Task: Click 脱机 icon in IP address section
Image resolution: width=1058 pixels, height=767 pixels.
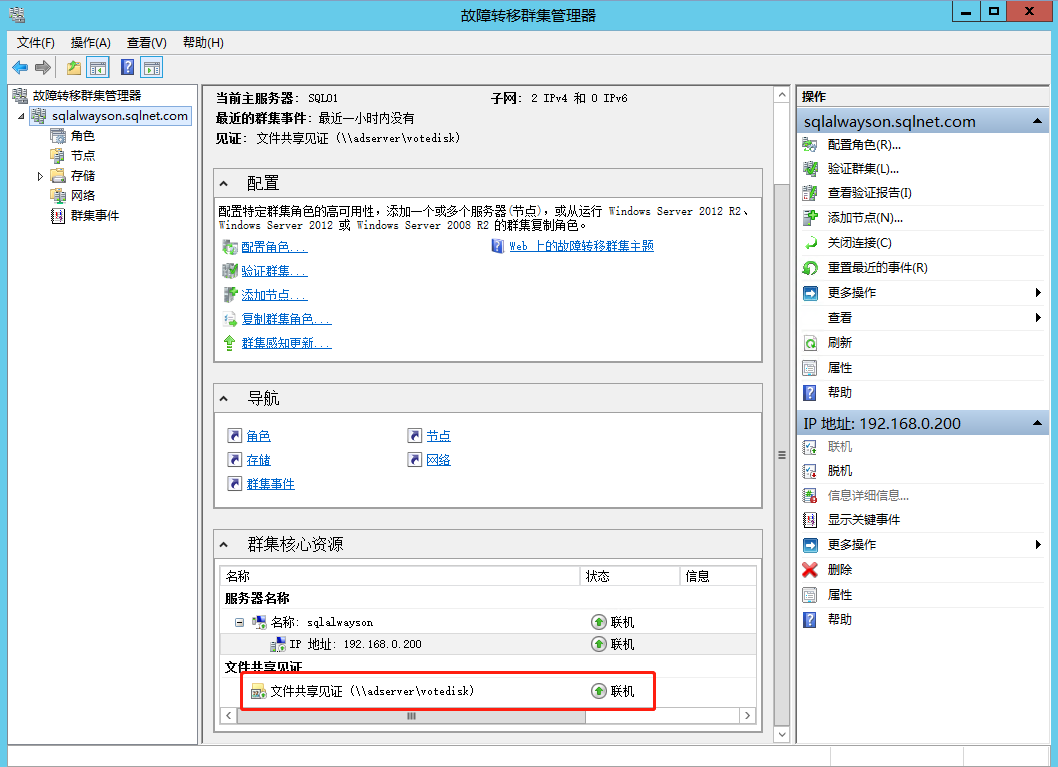Action: [810, 470]
